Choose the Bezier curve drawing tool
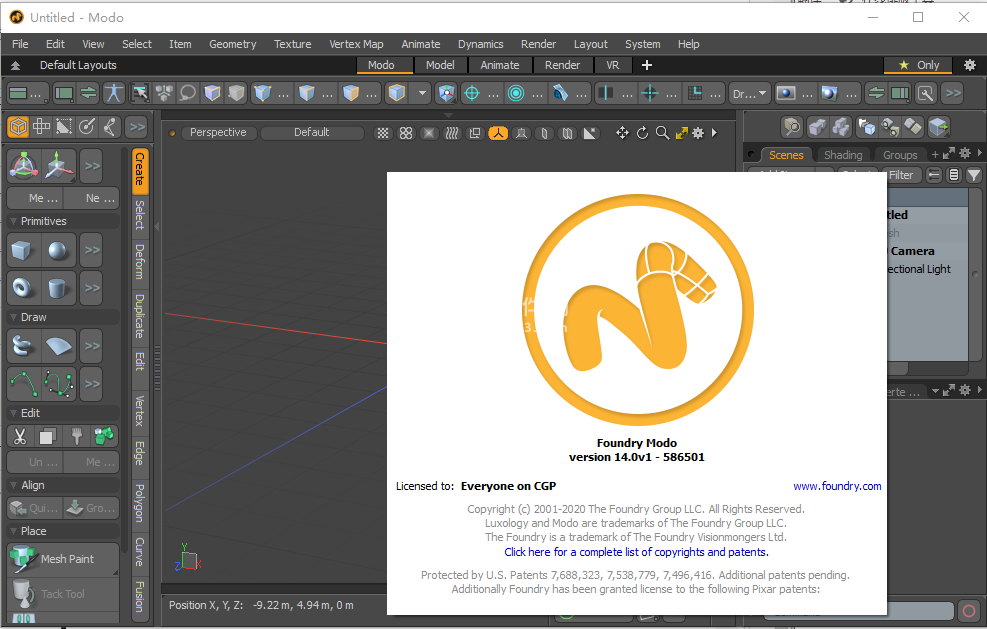Viewport: 987px width, 629px height. pyautogui.click(x=59, y=383)
